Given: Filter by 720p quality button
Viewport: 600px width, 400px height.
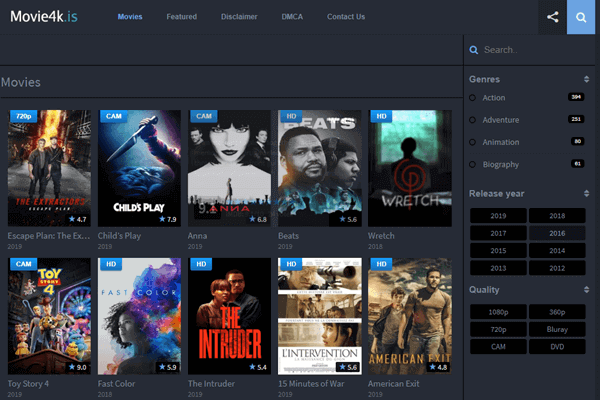Looking at the screenshot, I should coord(498,329).
